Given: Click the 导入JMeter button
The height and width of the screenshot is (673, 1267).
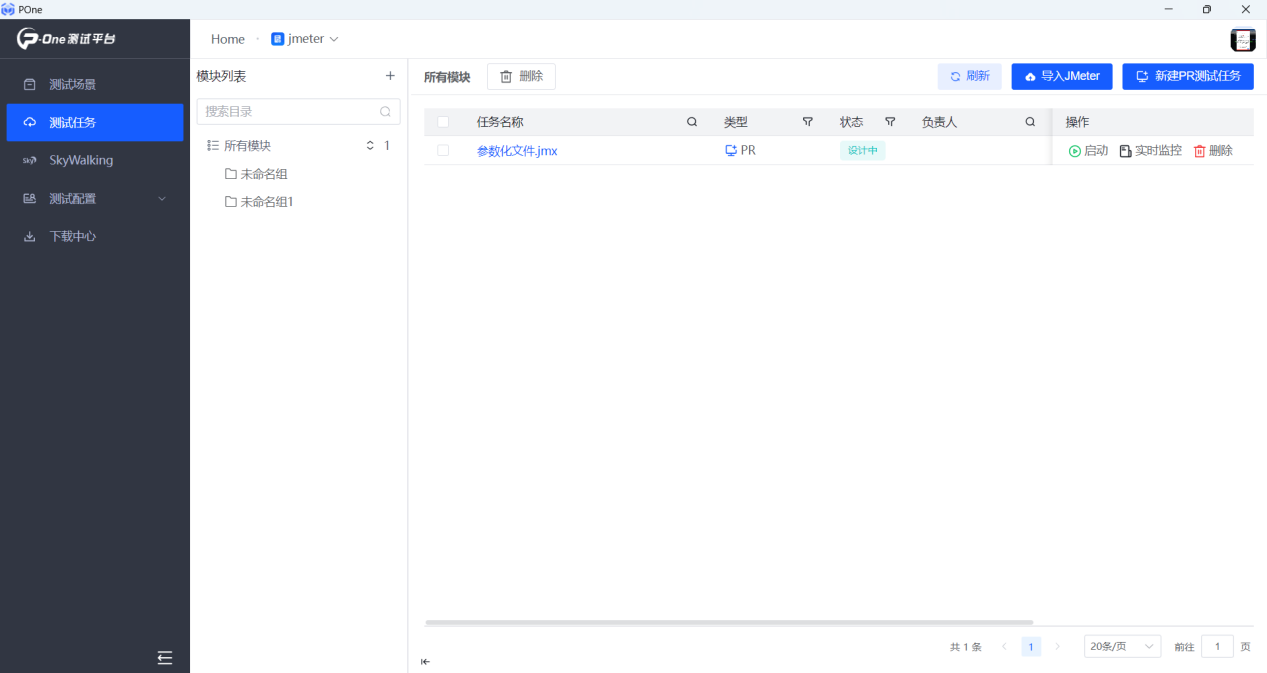Looking at the screenshot, I should coord(1061,76).
